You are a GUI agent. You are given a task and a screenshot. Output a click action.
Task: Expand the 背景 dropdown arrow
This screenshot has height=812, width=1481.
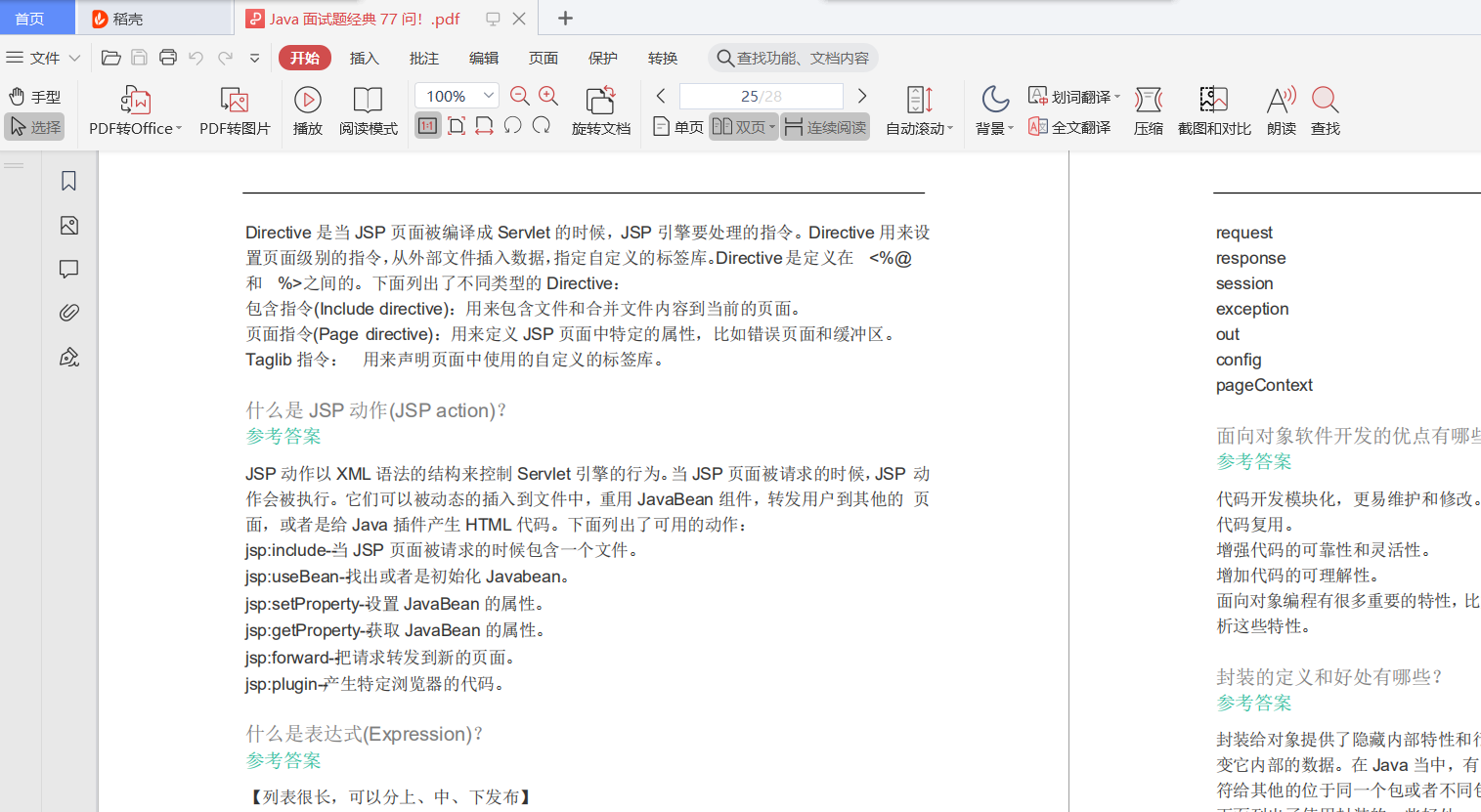tap(1011, 129)
